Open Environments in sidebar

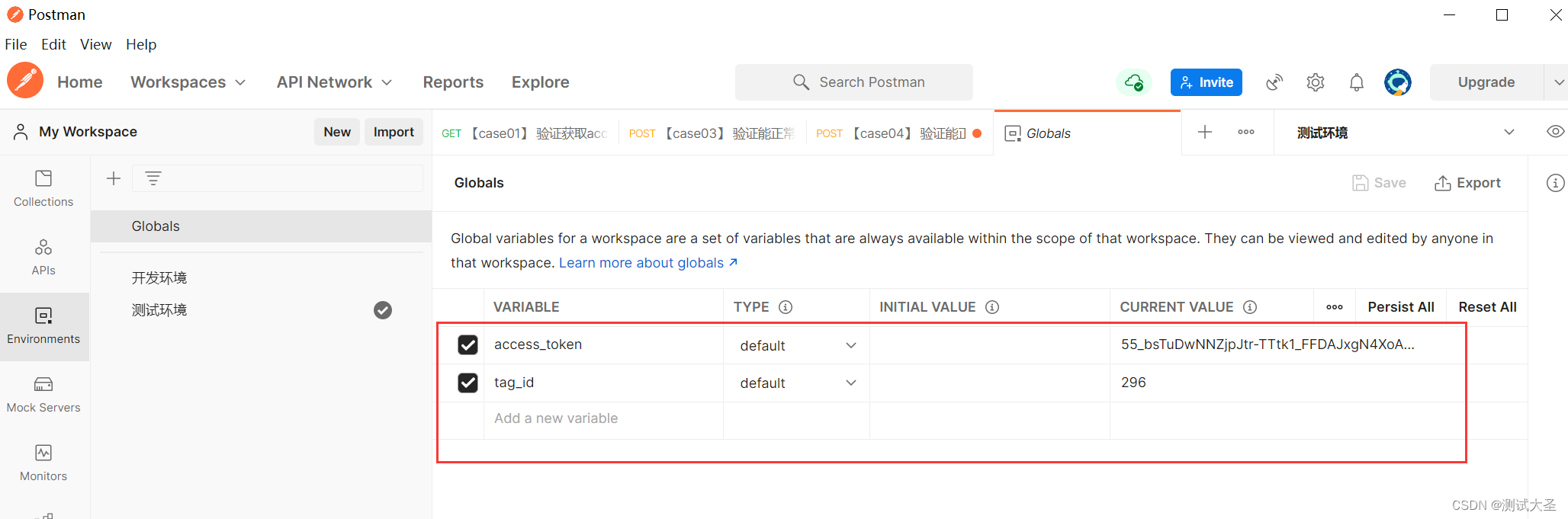tap(43, 326)
